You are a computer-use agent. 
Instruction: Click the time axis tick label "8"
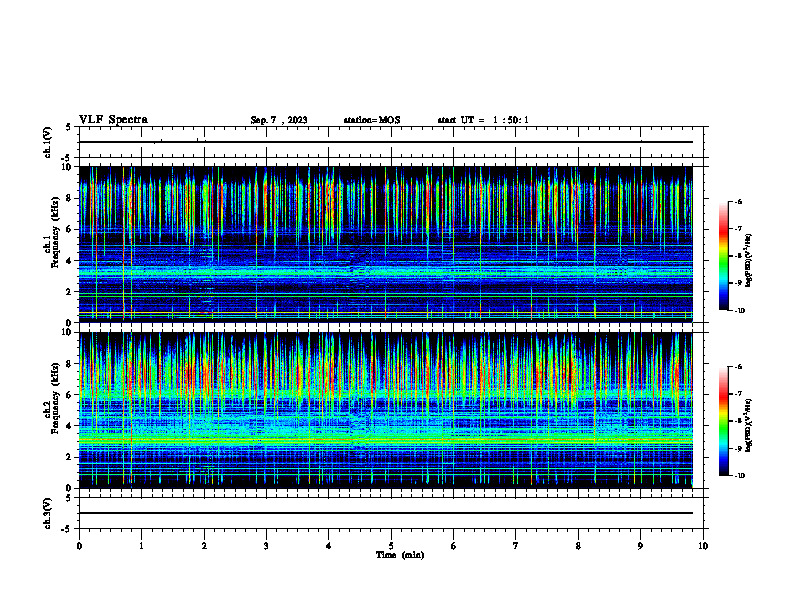click(578, 546)
